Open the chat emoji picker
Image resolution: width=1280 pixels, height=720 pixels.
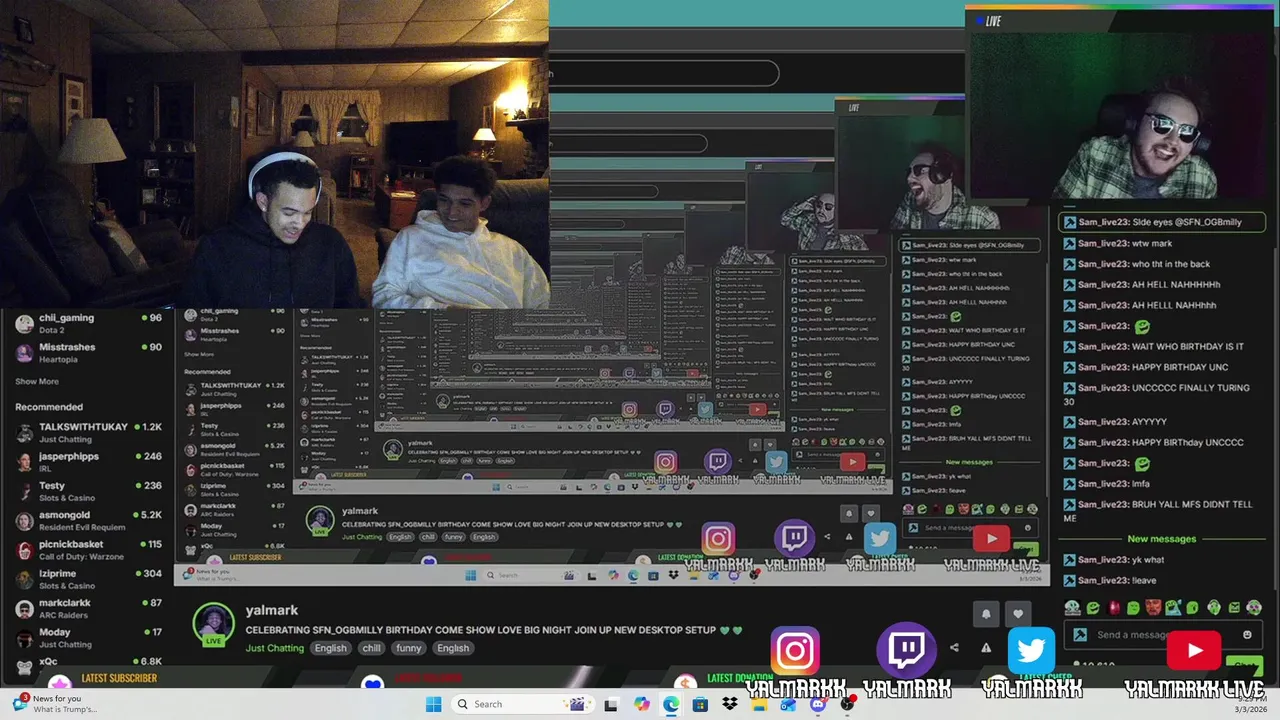[x=1247, y=635]
